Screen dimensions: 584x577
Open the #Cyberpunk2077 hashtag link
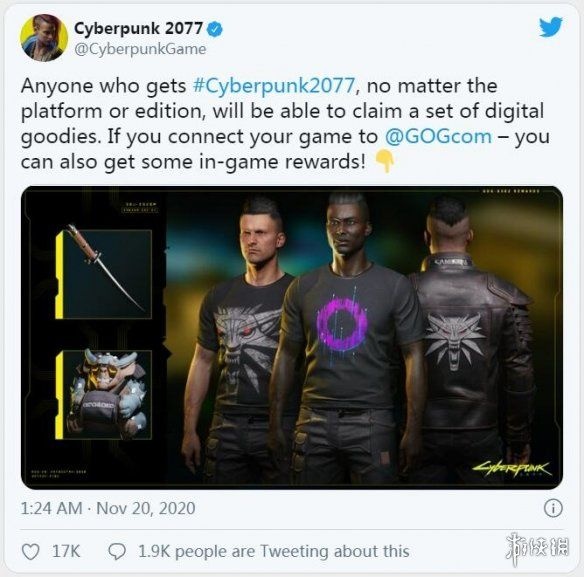[274, 86]
